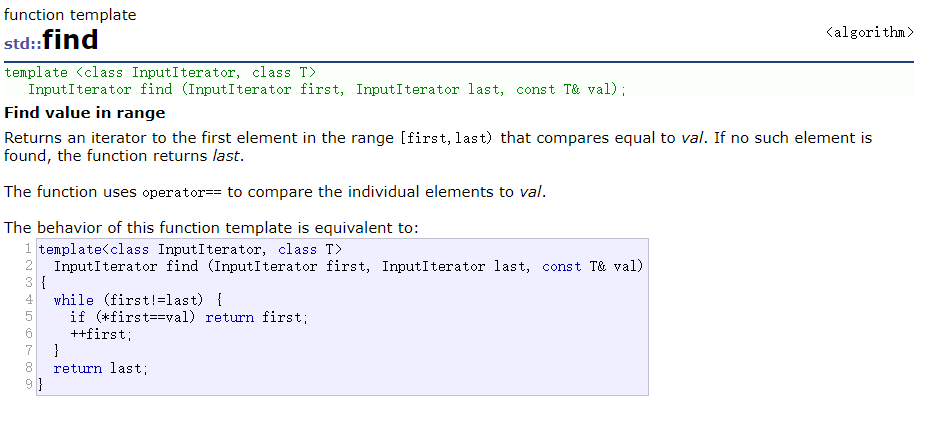Image resolution: width=943 pixels, height=423 pixels.
Task: Click the '++first;' statement
Action: [100, 334]
